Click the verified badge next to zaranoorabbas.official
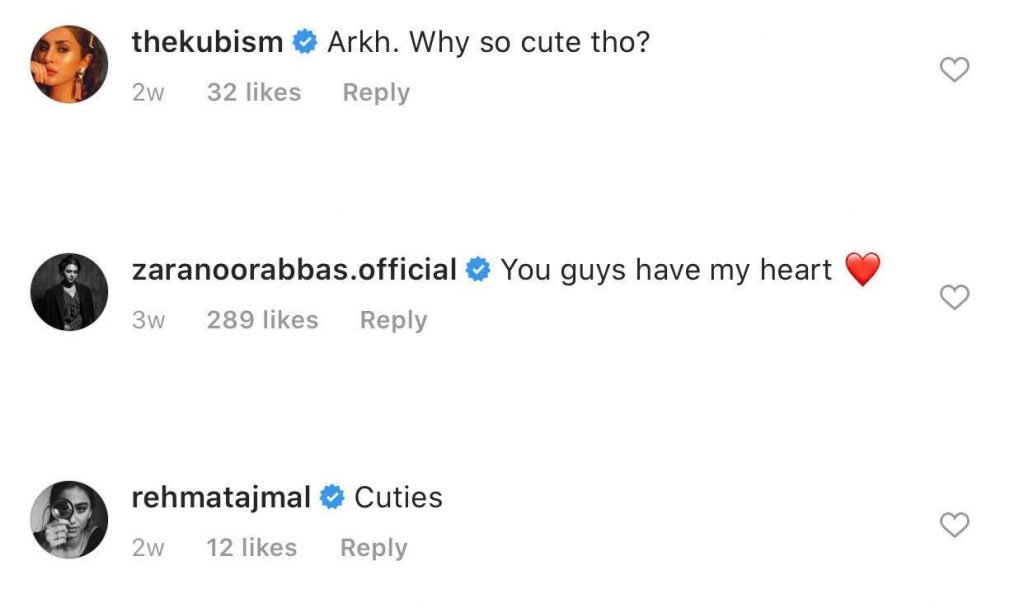Screen dimensions: 1024x608 point(478,270)
